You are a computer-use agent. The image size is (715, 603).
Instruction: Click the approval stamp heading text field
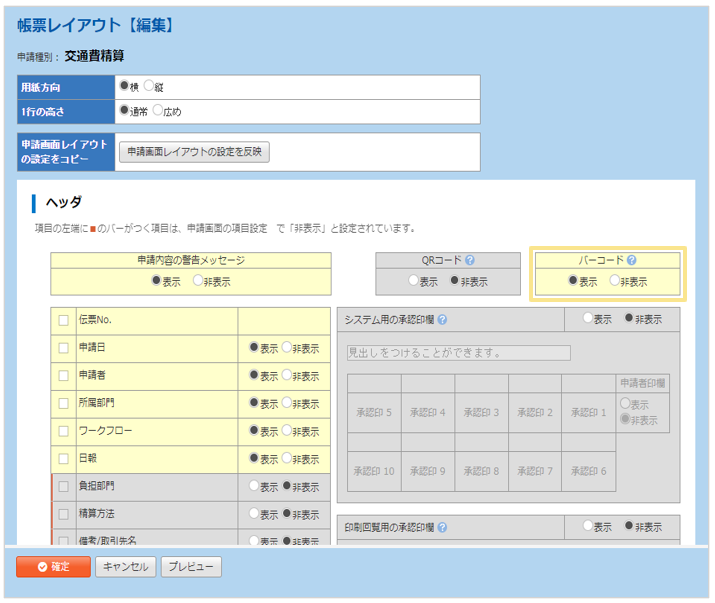pos(458,353)
